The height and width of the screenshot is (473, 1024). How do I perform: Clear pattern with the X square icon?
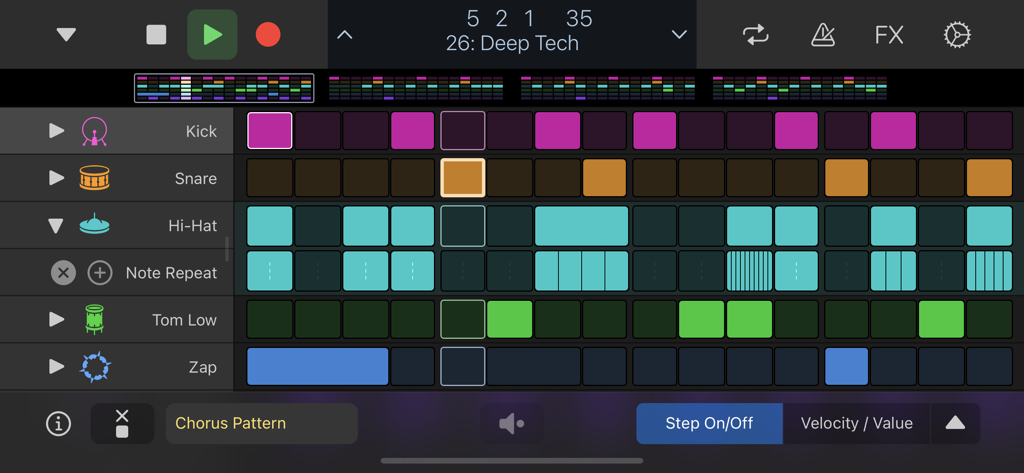[122, 423]
